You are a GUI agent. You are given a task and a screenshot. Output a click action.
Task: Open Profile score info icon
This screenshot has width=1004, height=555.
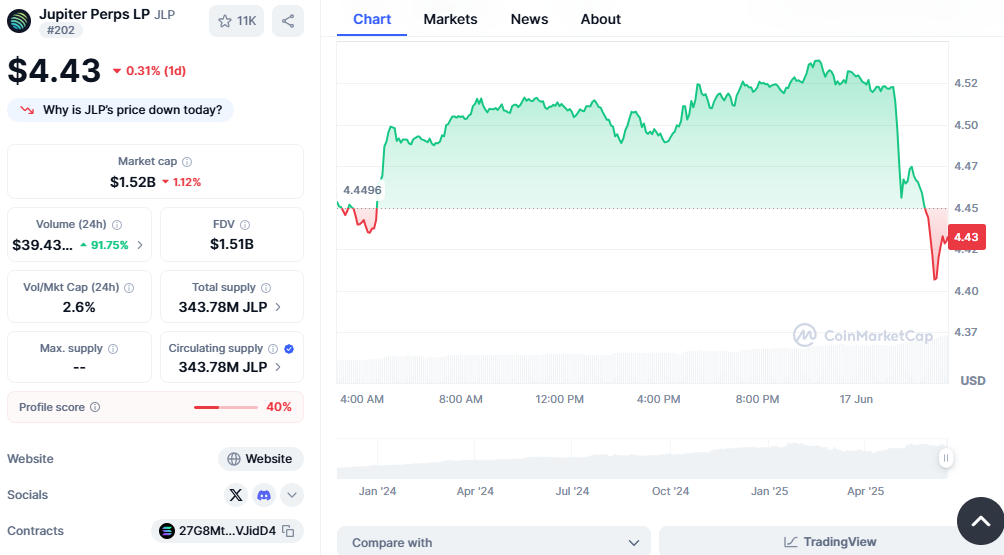(x=95, y=407)
